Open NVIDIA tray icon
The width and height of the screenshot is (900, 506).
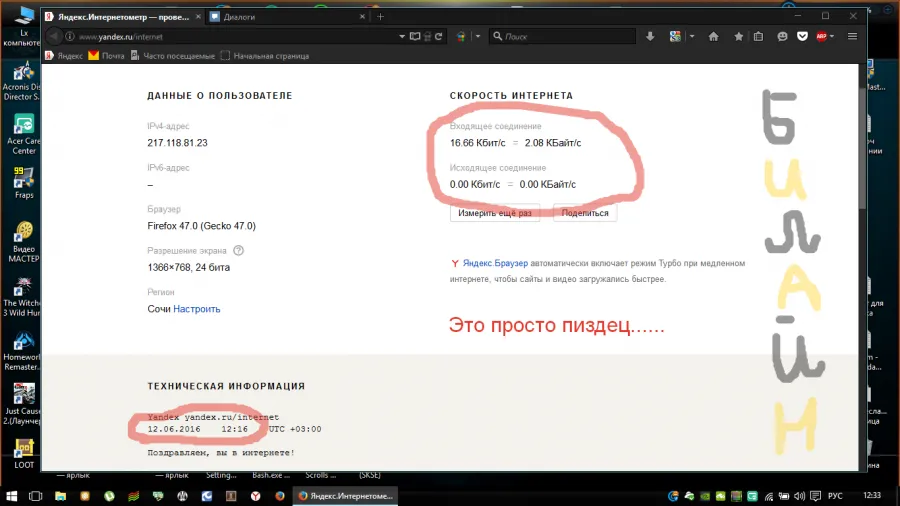click(705, 496)
